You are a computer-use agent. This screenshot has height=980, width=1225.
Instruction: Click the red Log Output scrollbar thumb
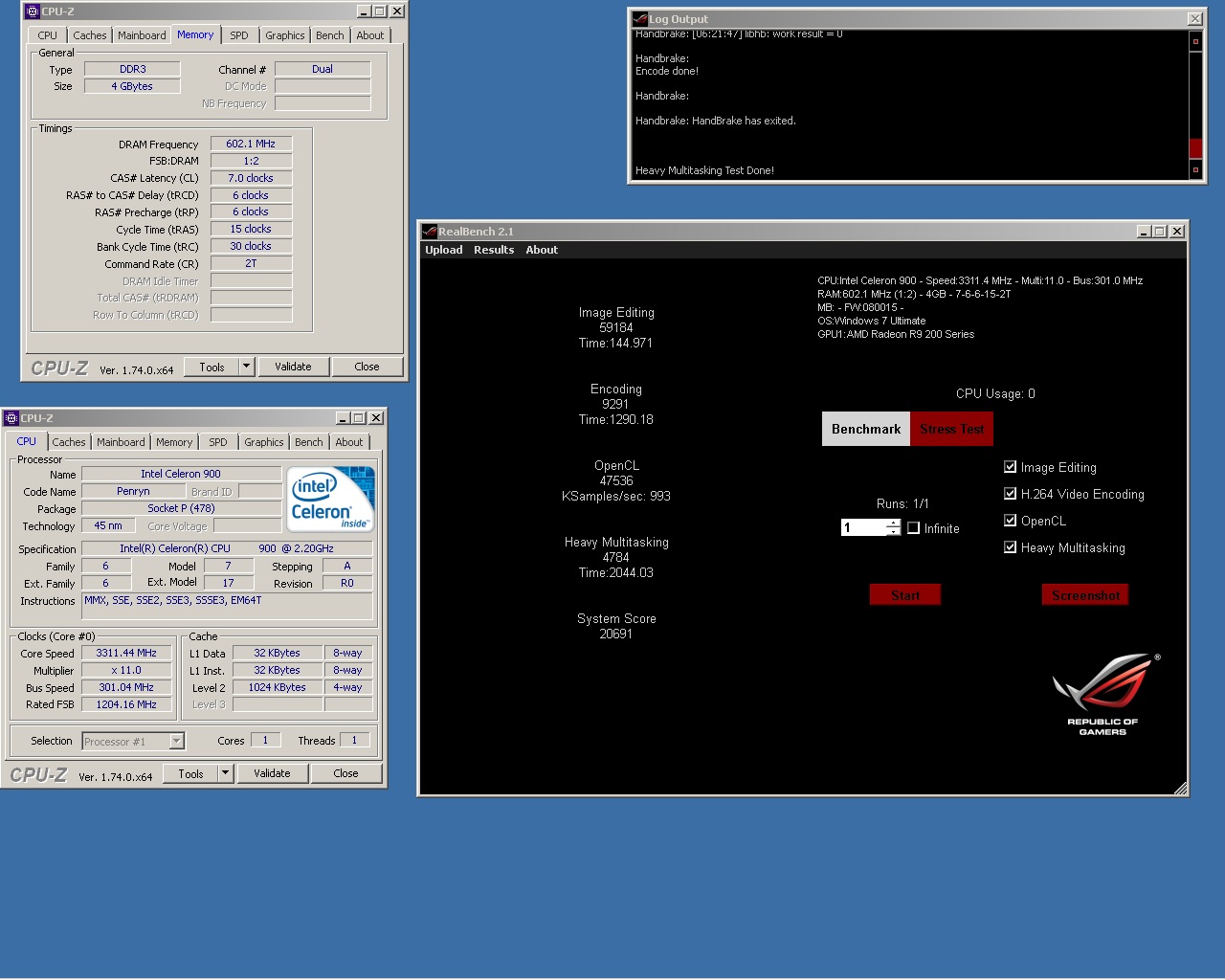click(x=1195, y=148)
